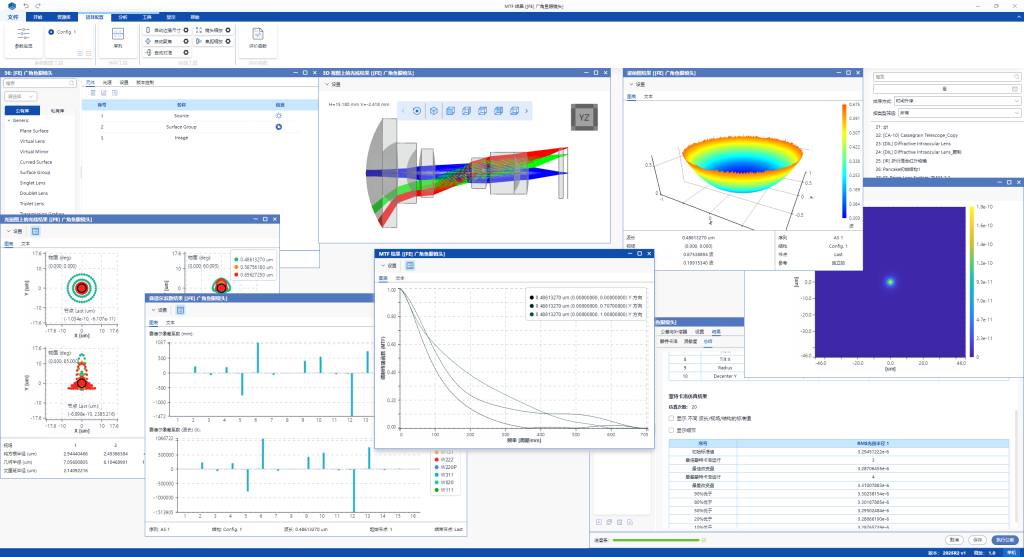1024x557 pixels.
Task: Collapse the Generic tree node
Action: [7, 120]
